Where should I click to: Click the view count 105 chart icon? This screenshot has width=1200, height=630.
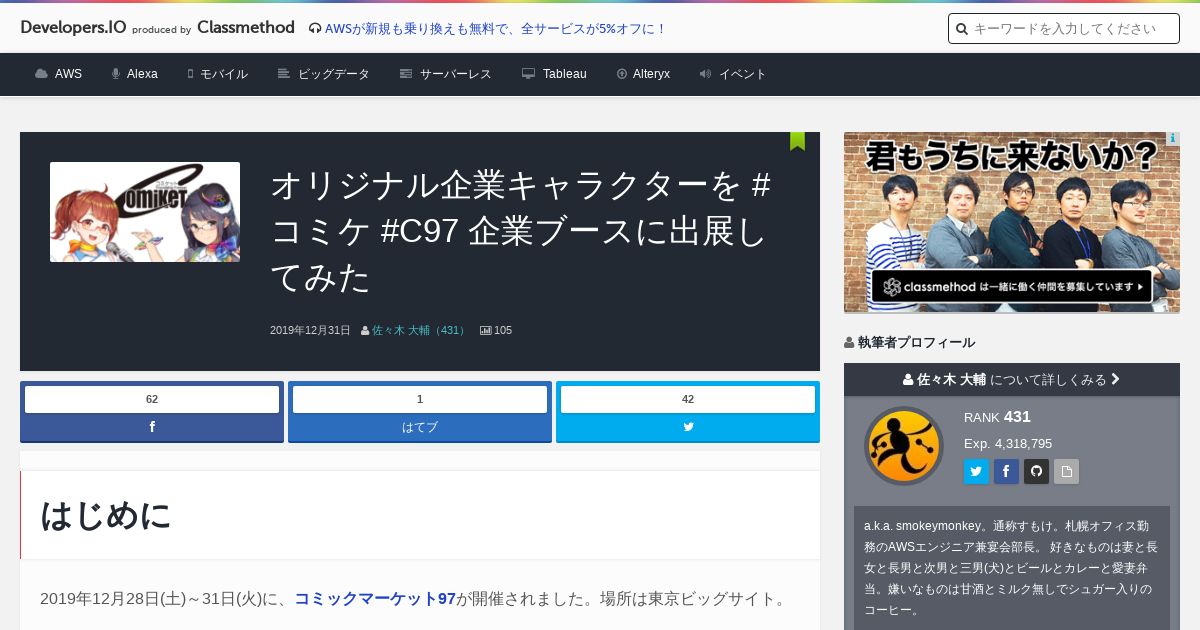pyautogui.click(x=486, y=330)
